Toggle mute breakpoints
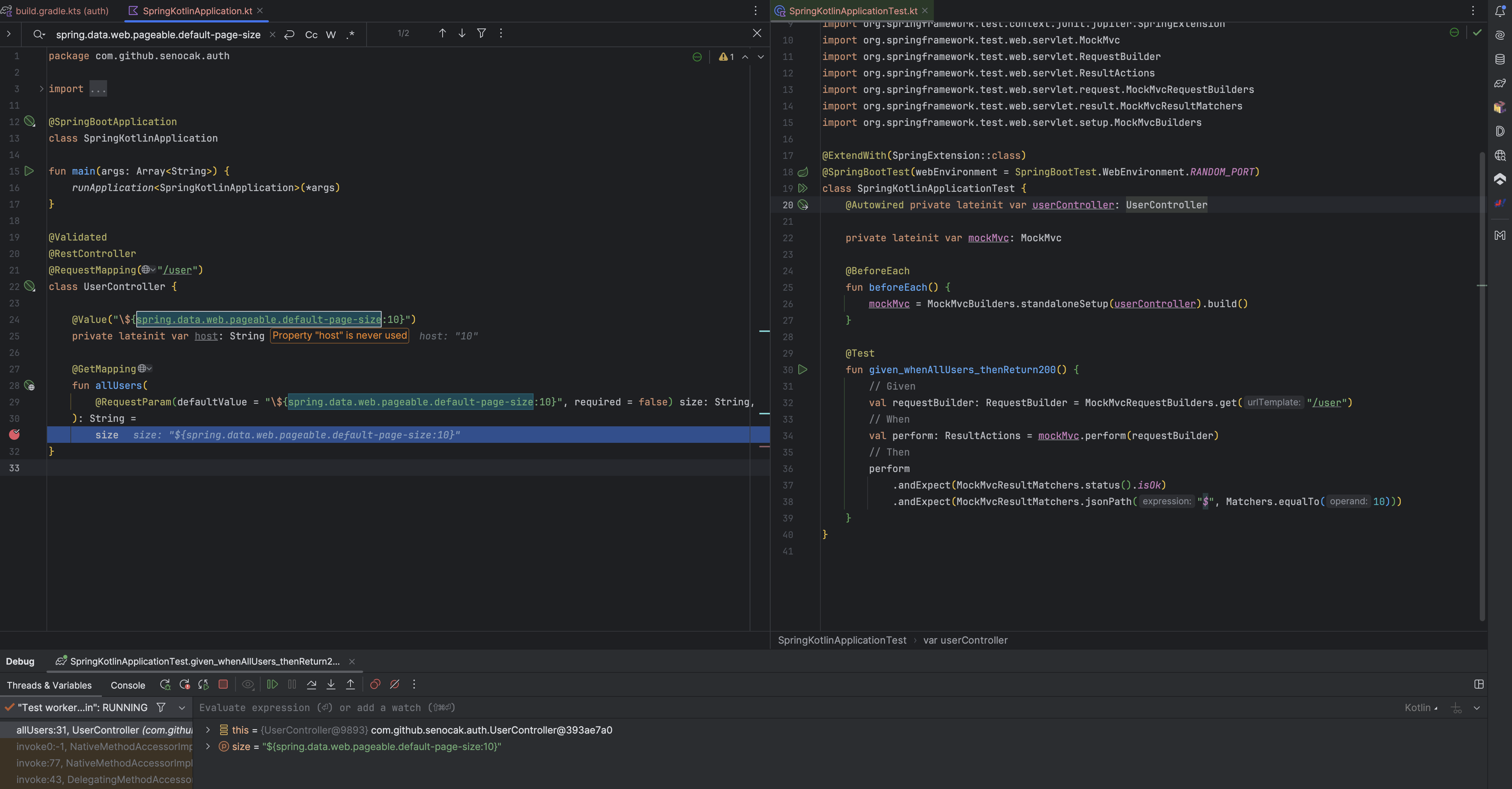The width and height of the screenshot is (1512, 789). click(394, 684)
